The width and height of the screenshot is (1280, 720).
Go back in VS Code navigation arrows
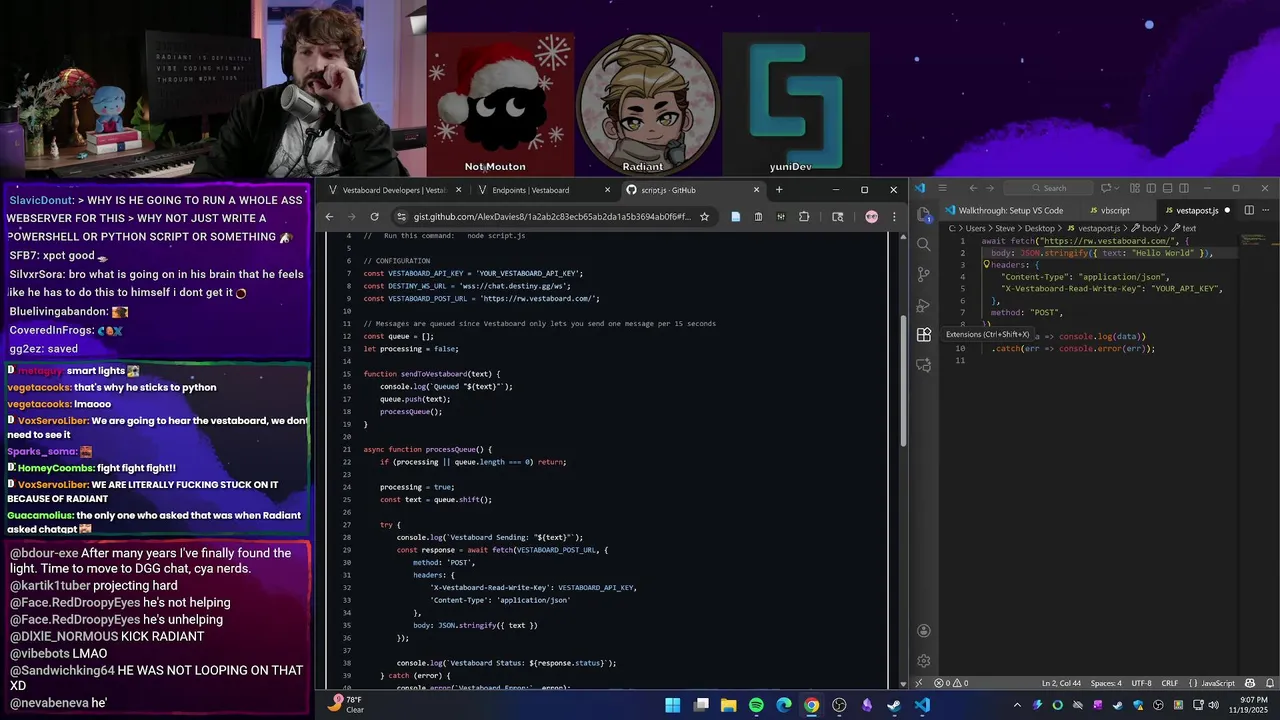click(x=973, y=188)
